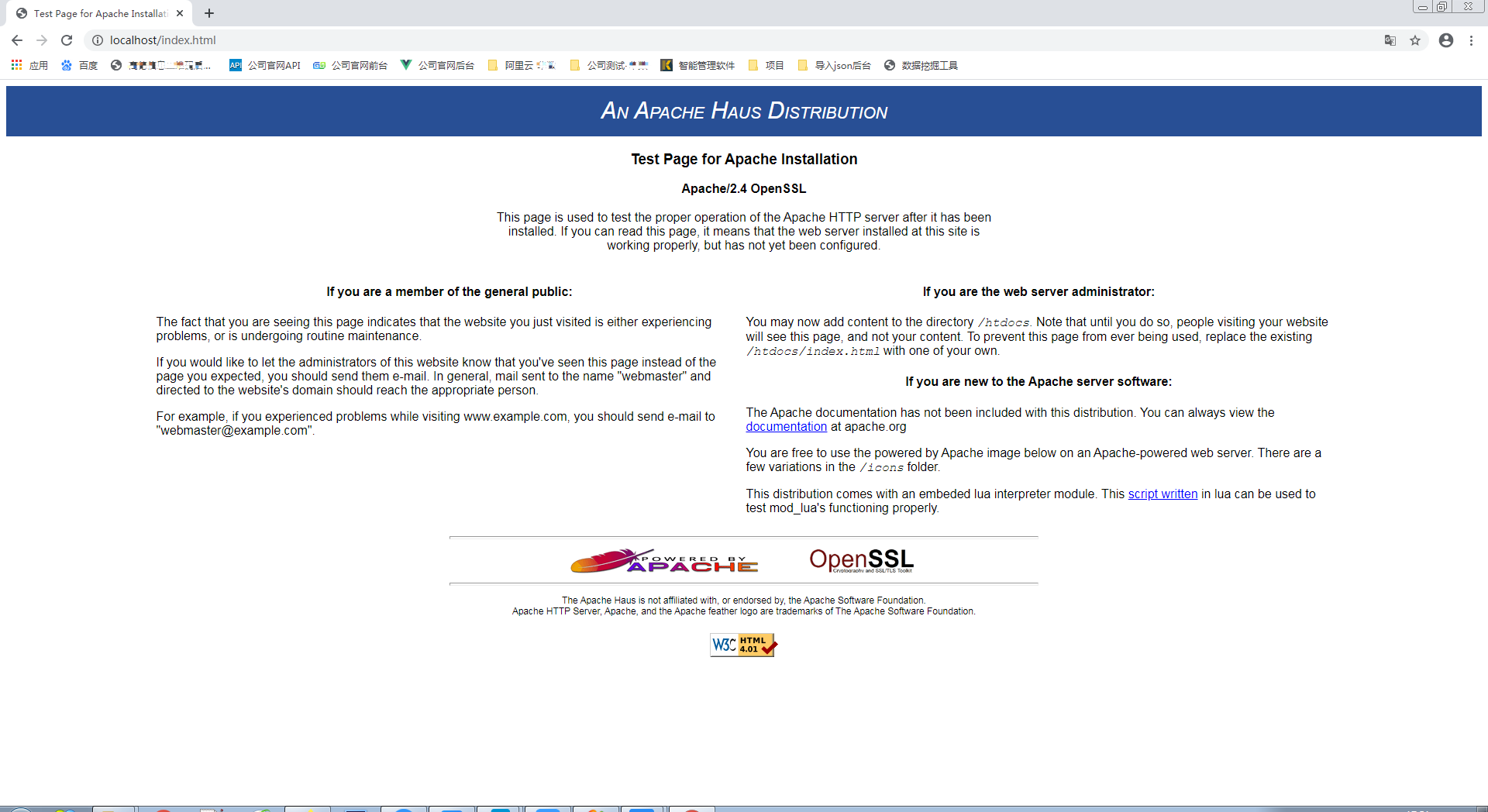Open the 数据挖掘工具 bookmark
This screenshot has width=1488, height=812.
921,65
